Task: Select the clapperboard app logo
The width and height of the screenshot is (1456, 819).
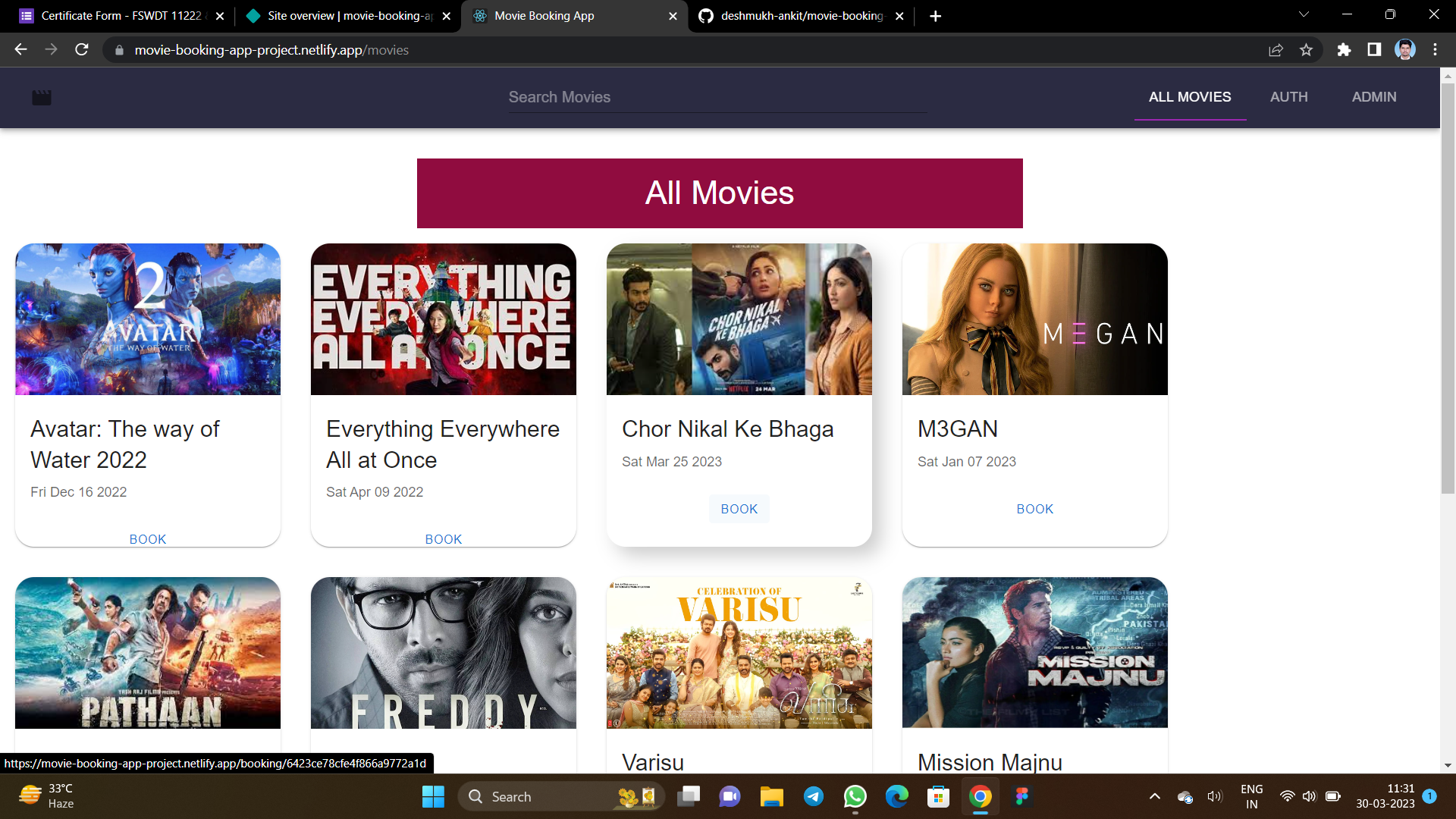Action: (42, 97)
